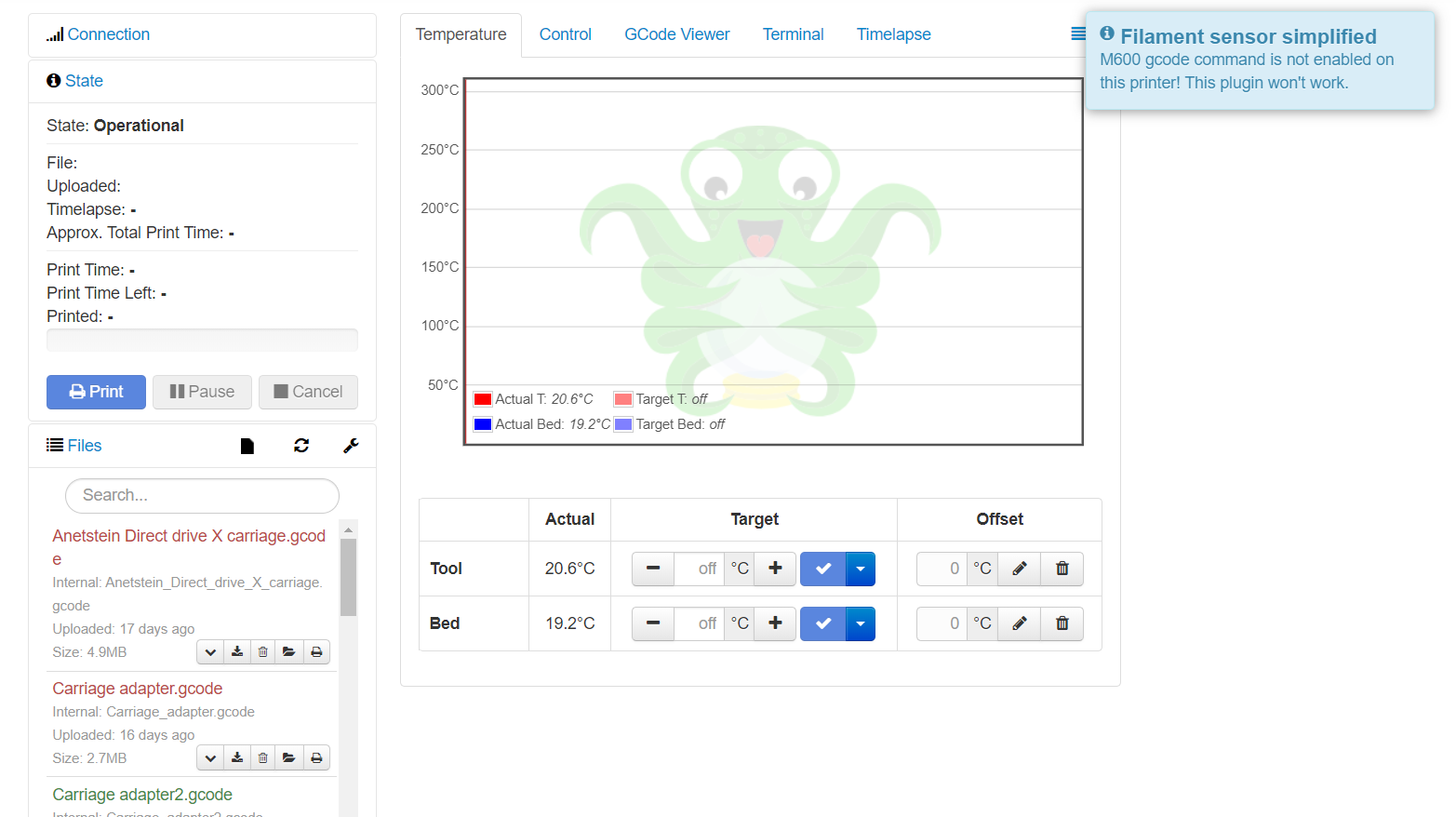
Task: Increase Bed target temperature
Action: [x=775, y=623]
